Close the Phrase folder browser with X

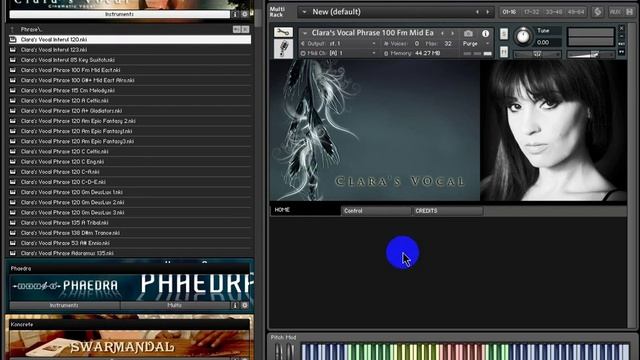pos(245,29)
